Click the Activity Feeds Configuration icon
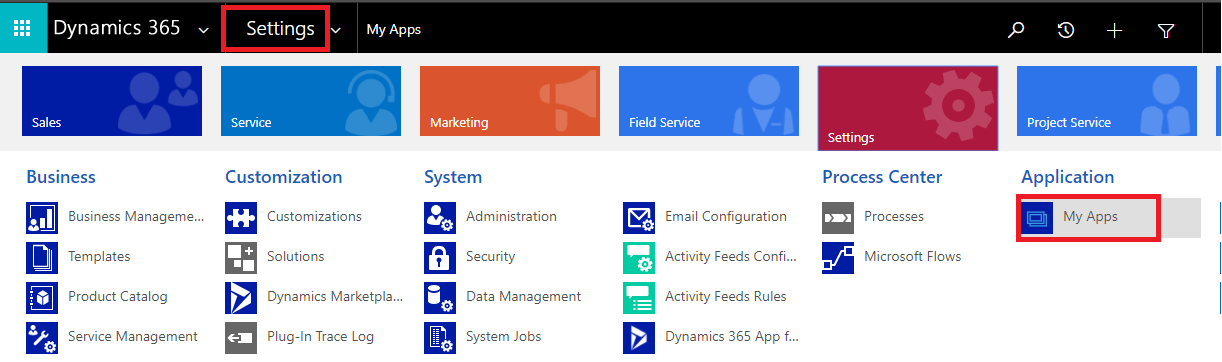The width and height of the screenshot is (1222, 362). tap(639, 257)
